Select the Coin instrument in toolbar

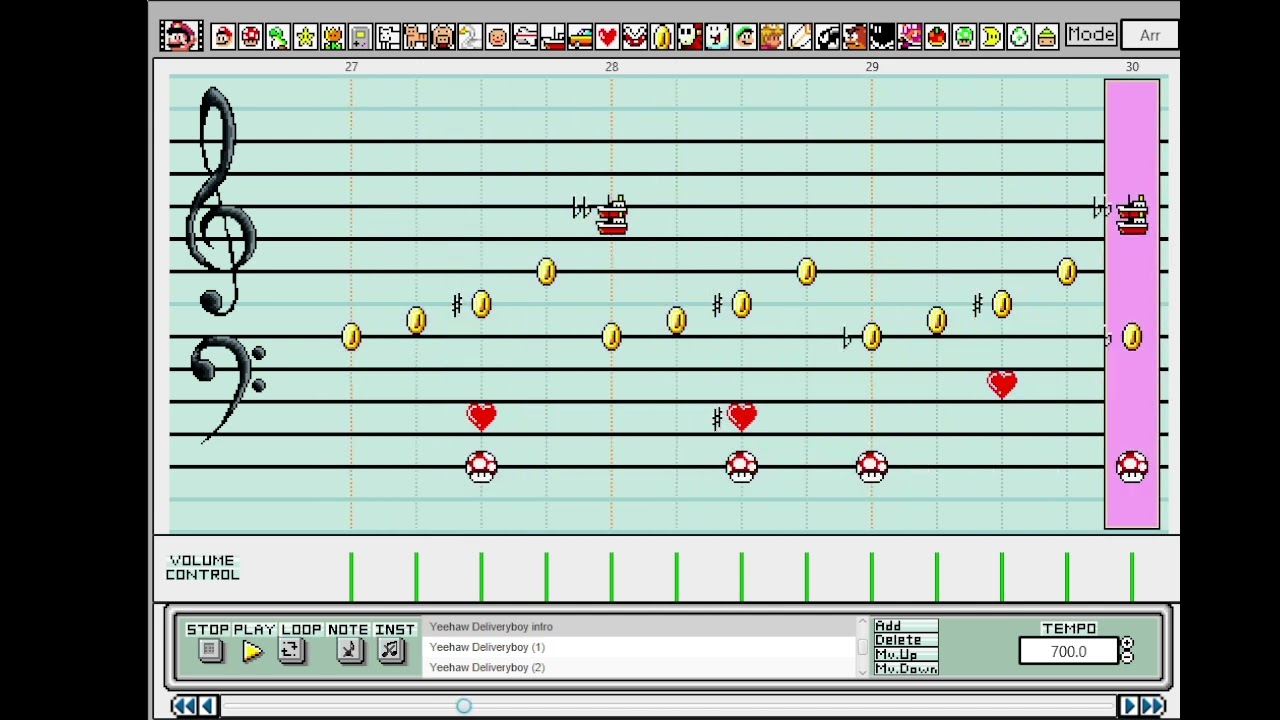click(x=662, y=37)
